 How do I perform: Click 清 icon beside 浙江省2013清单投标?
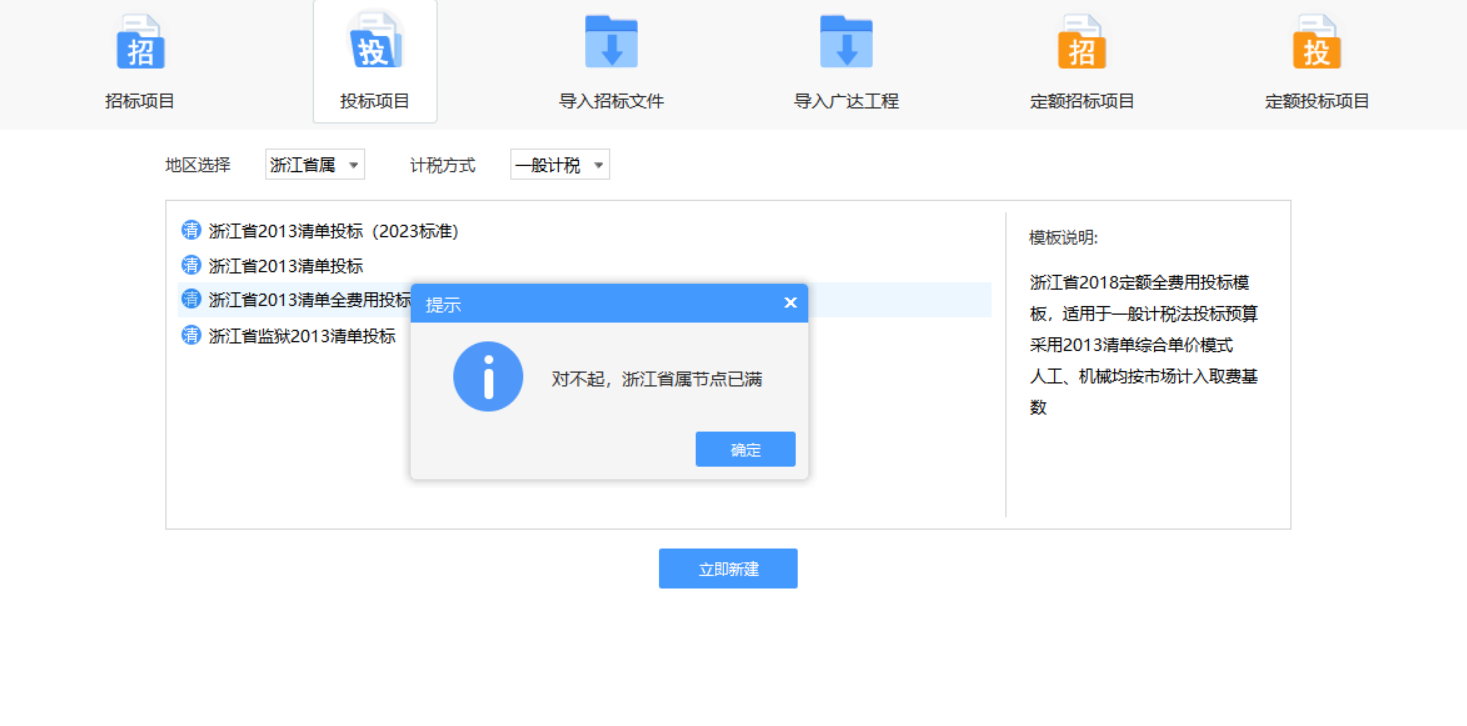(191, 265)
